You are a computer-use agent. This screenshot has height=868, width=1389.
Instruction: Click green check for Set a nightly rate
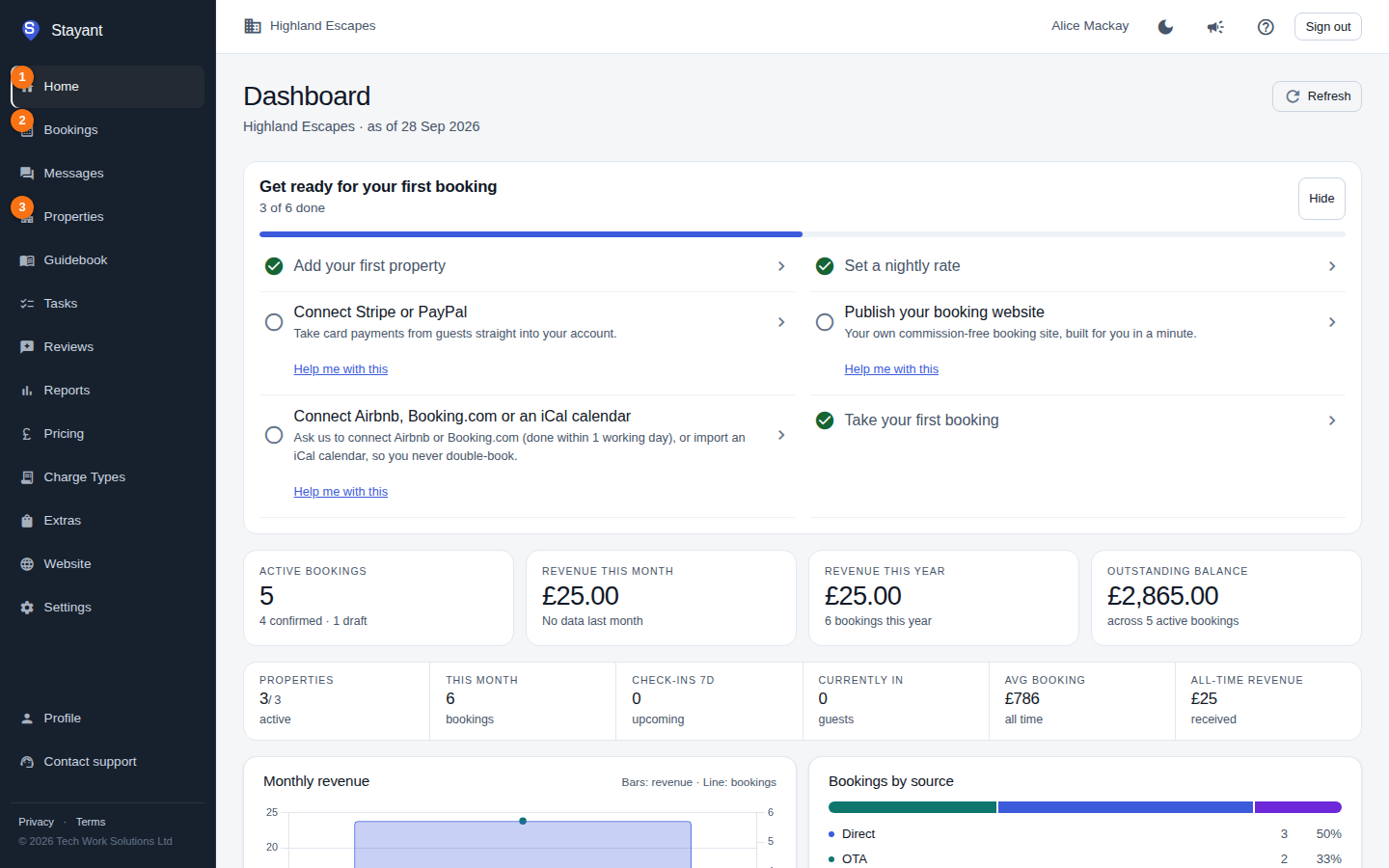pyautogui.click(x=825, y=266)
